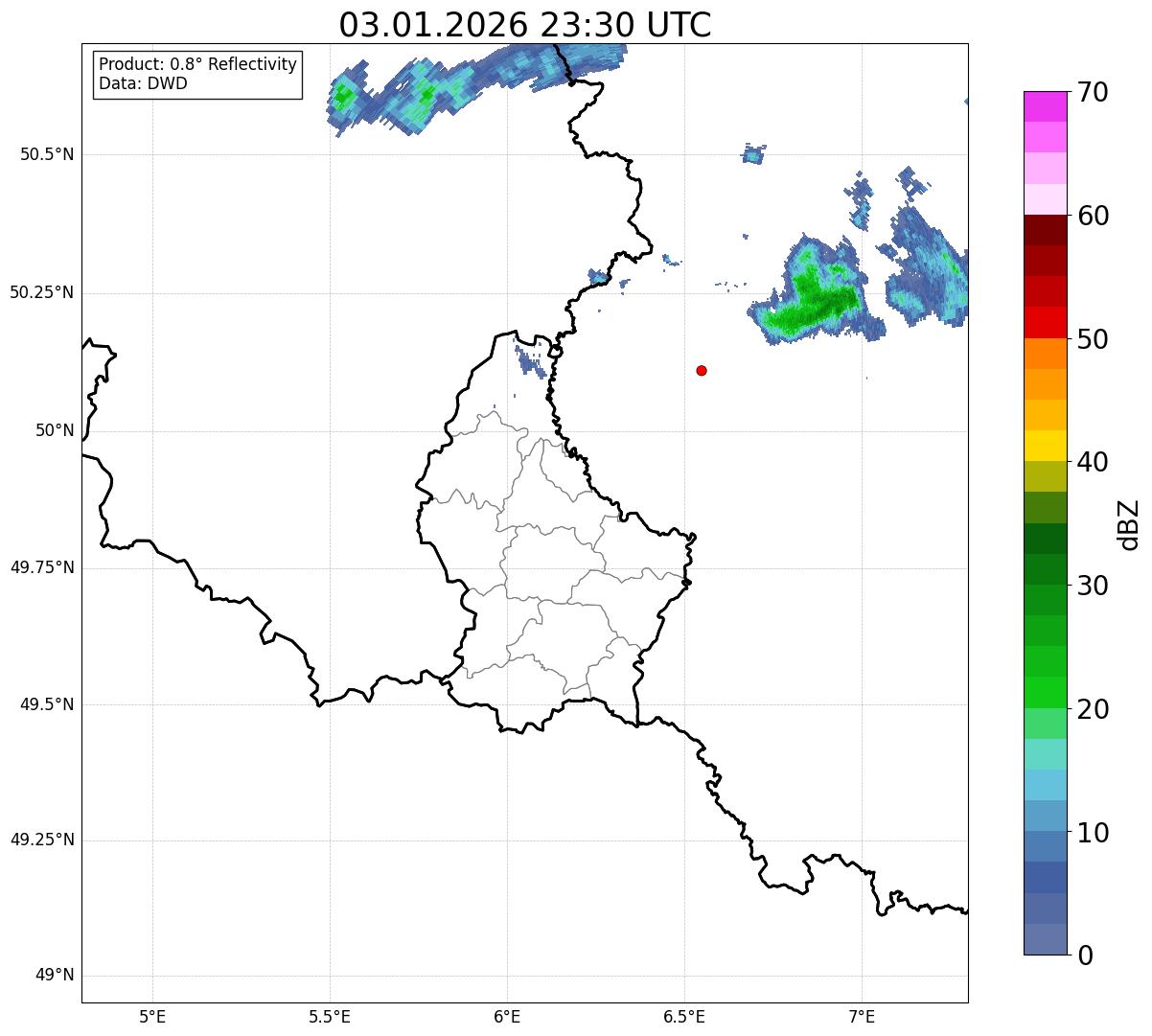1152x1036 pixels.
Task: Click the colorbar tick label "40"
Action: click(x=1093, y=462)
